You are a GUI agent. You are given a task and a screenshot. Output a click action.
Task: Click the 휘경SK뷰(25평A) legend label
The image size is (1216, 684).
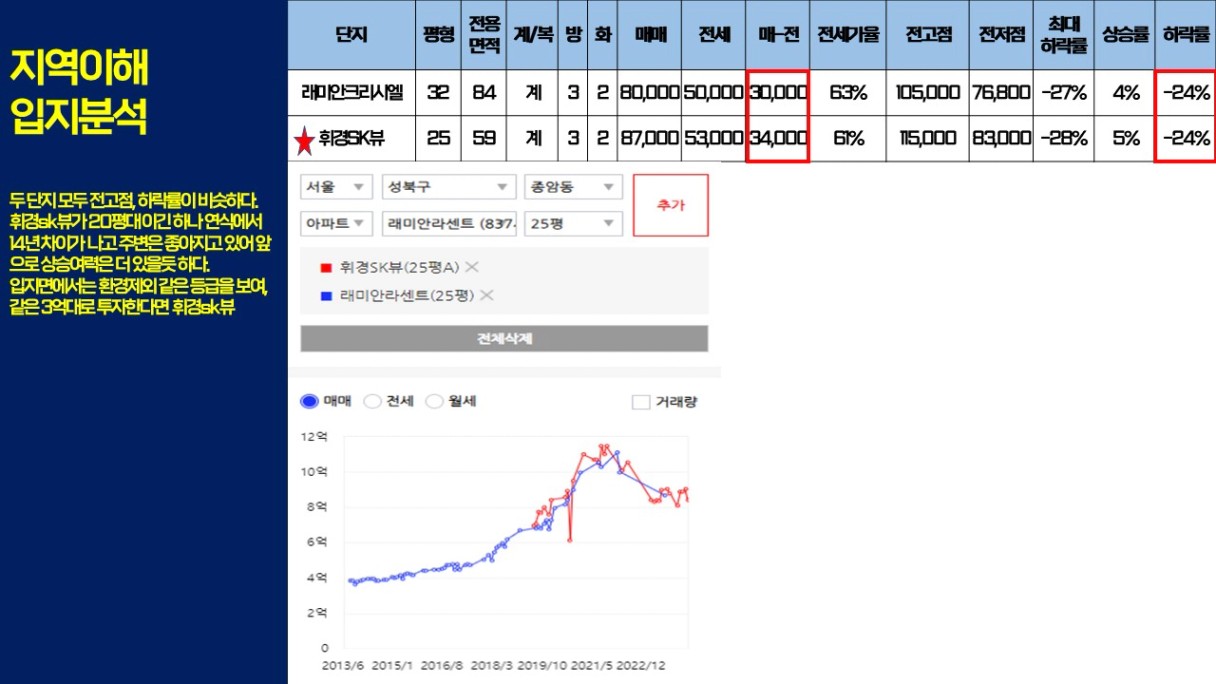coord(399,267)
